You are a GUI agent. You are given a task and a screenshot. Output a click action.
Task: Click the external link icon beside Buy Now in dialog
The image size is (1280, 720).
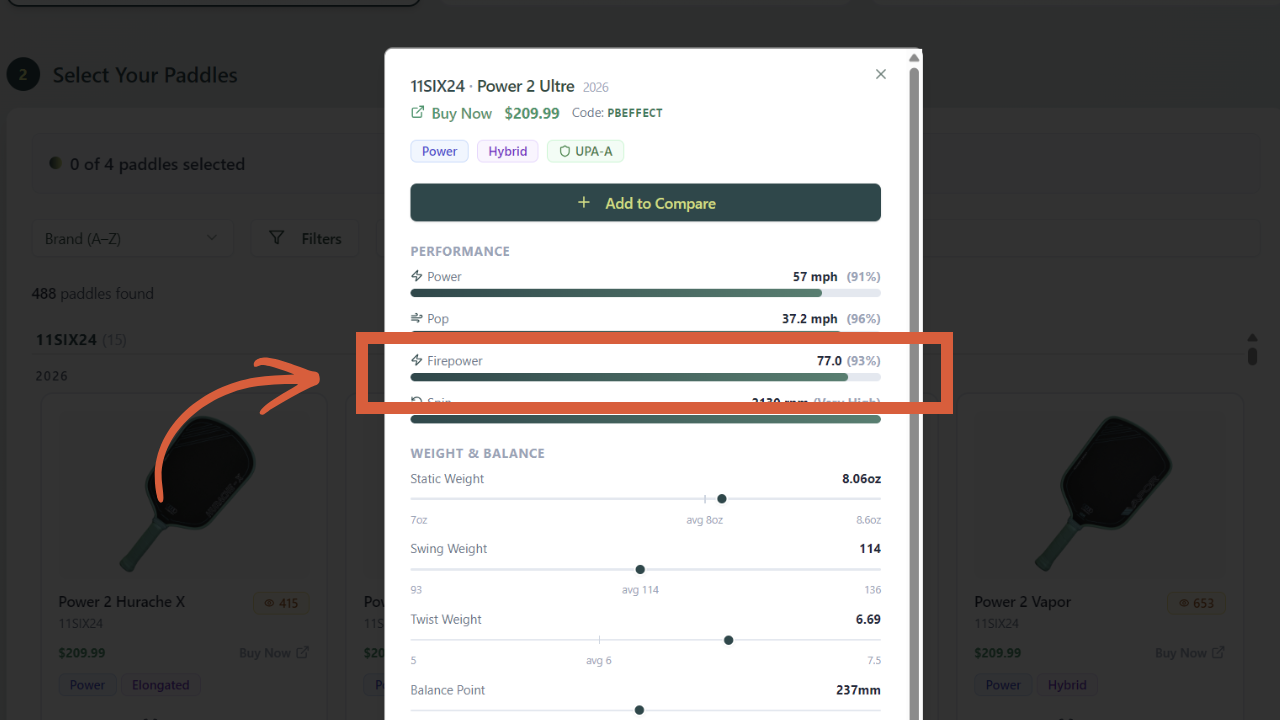(418, 112)
